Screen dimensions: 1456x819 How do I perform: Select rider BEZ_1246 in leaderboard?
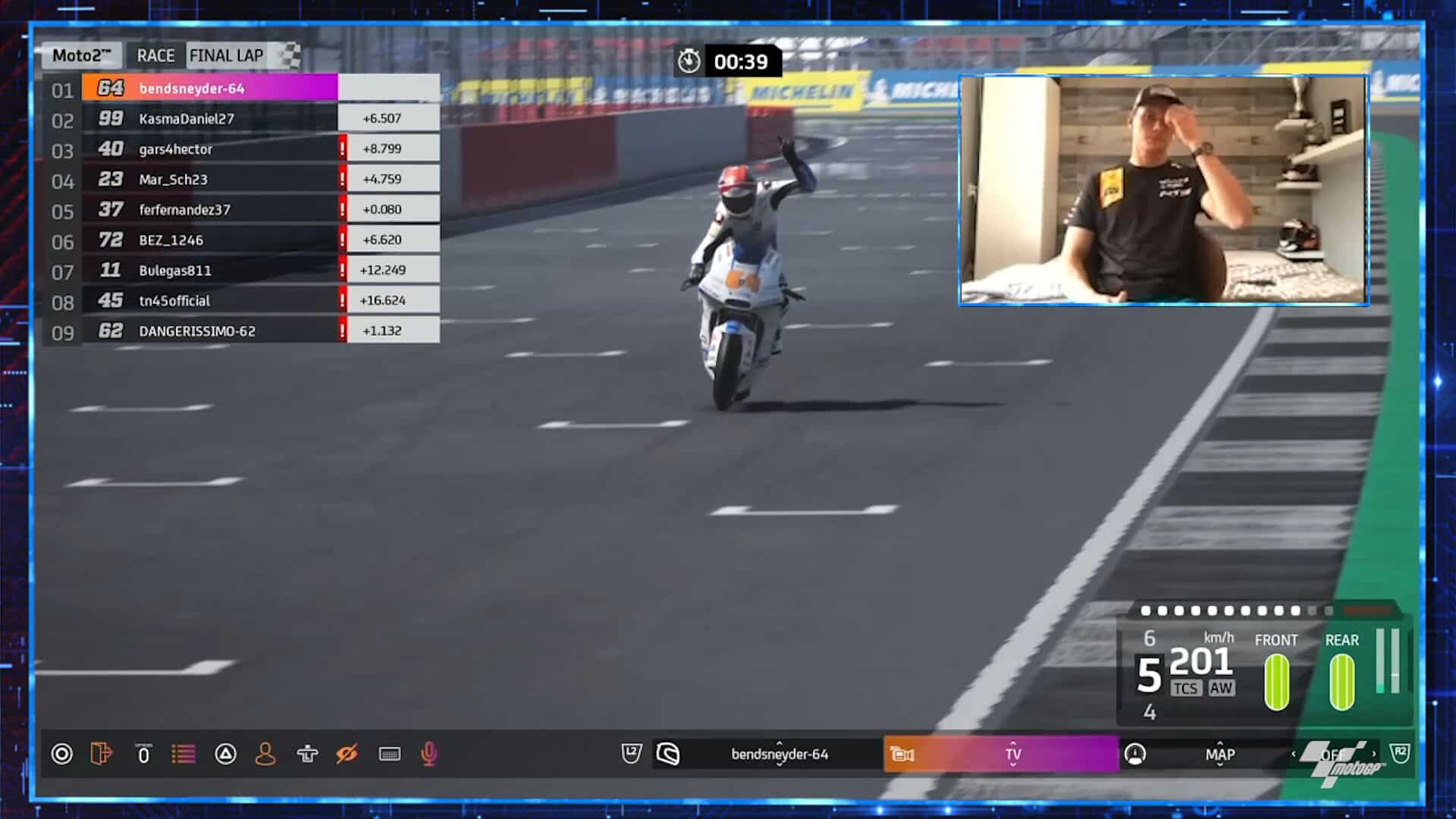pos(171,240)
